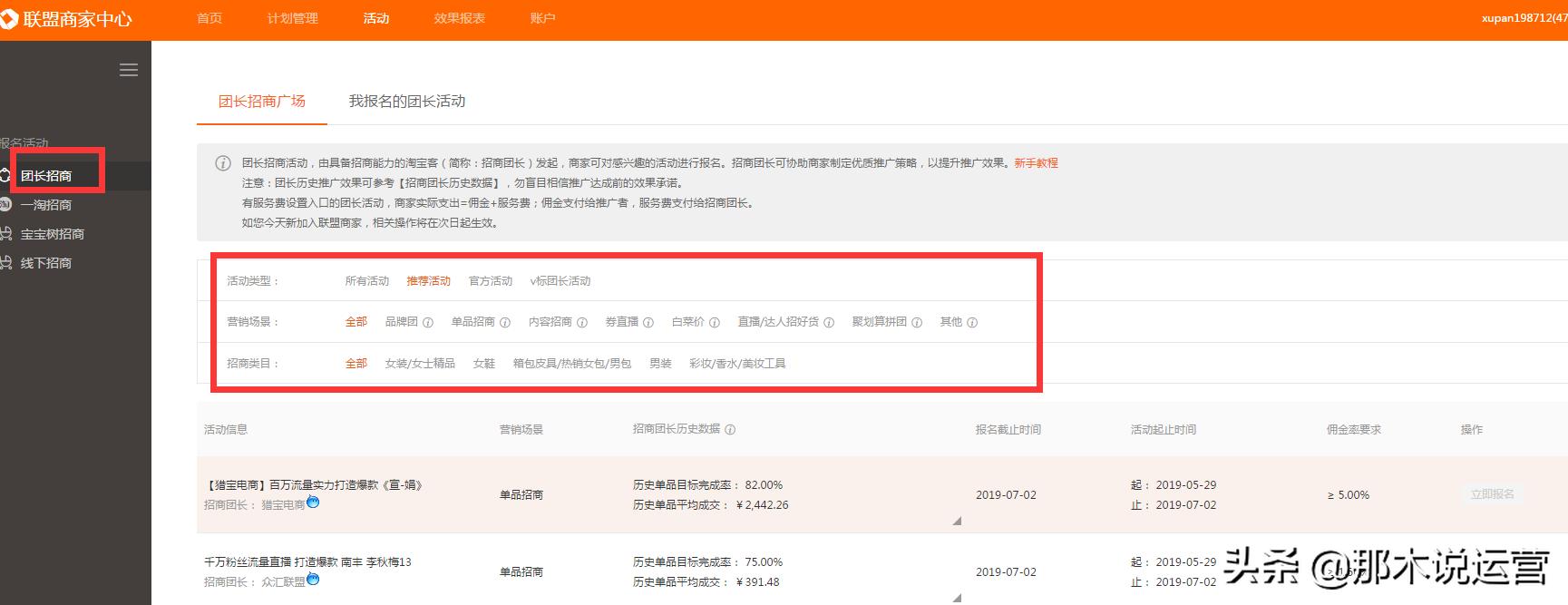Click 立即报名 button in 猎宝电商 row
The height and width of the screenshot is (605, 1568).
[x=1493, y=494]
